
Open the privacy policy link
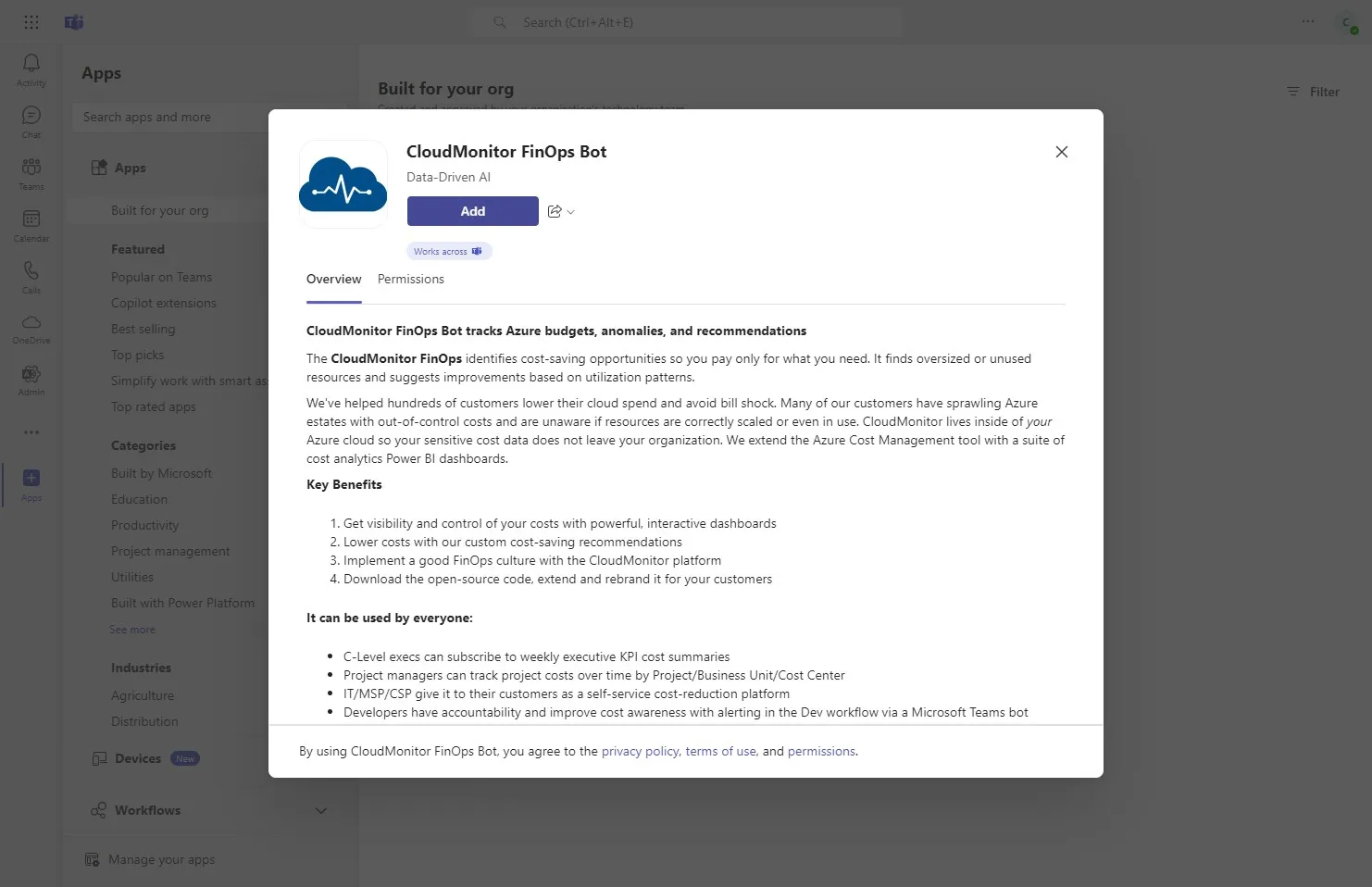pyautogui.click(x=641, y=751)
